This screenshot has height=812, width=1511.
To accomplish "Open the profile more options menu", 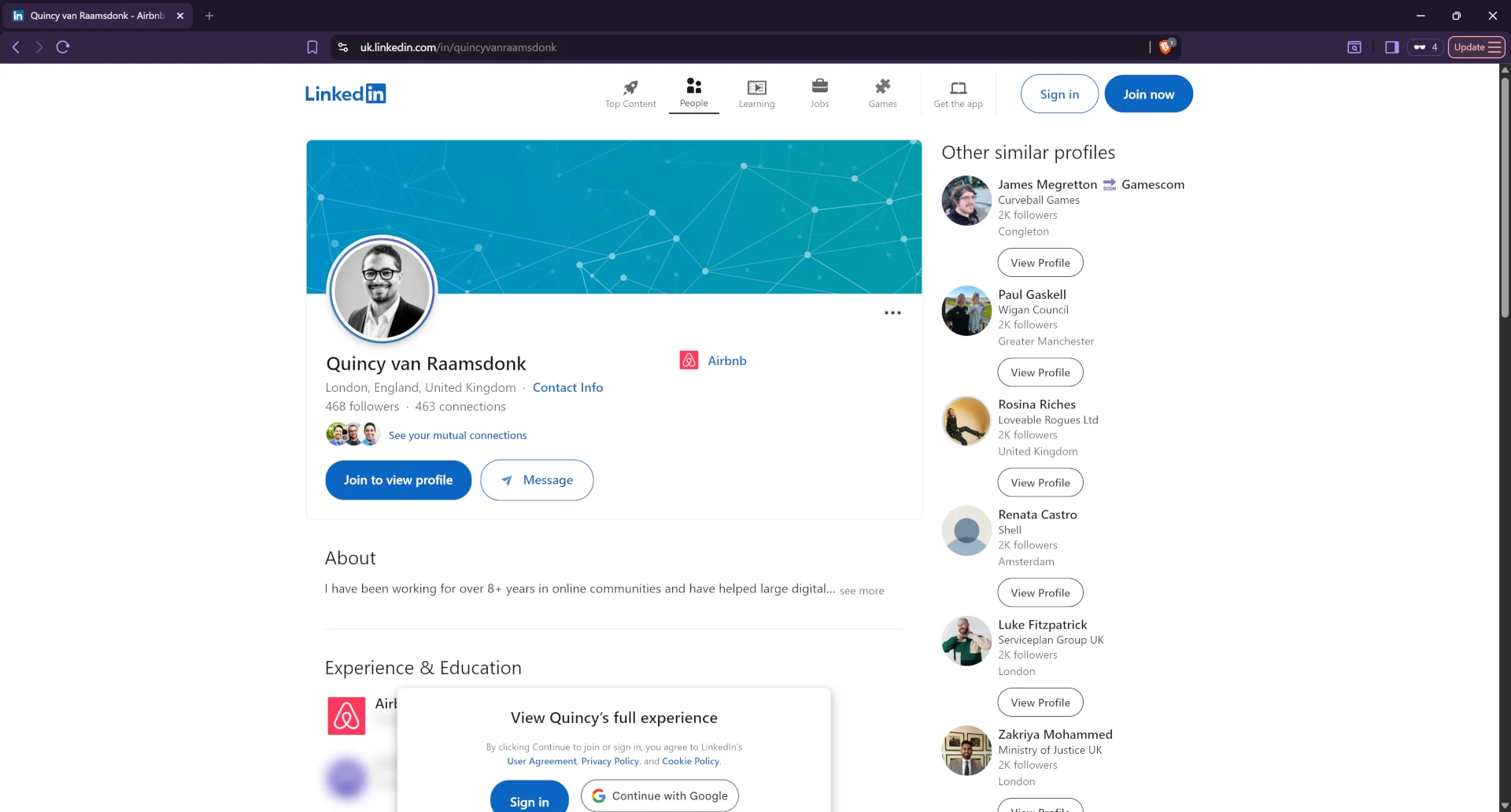I will click(x=892, y=313).
